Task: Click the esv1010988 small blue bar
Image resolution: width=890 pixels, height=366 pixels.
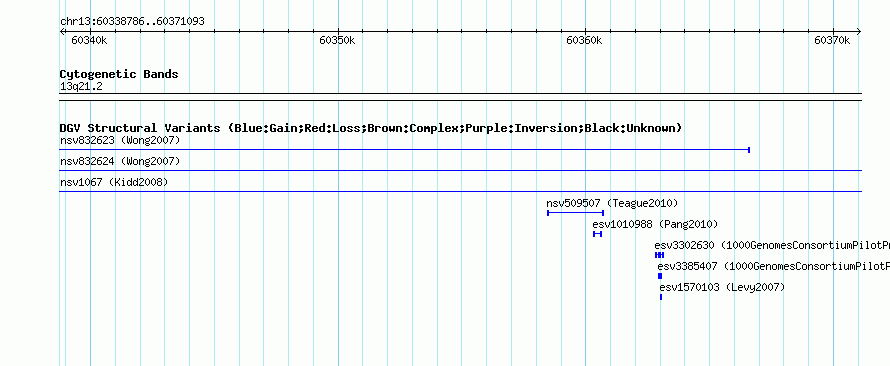Action: (597, 234)
